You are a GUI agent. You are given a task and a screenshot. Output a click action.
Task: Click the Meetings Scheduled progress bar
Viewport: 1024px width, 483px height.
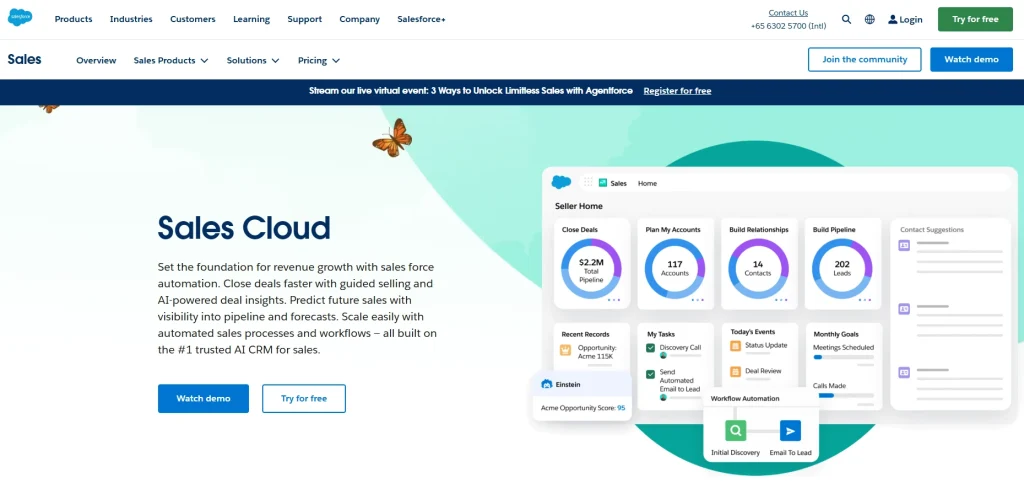(x=843, y=357)
